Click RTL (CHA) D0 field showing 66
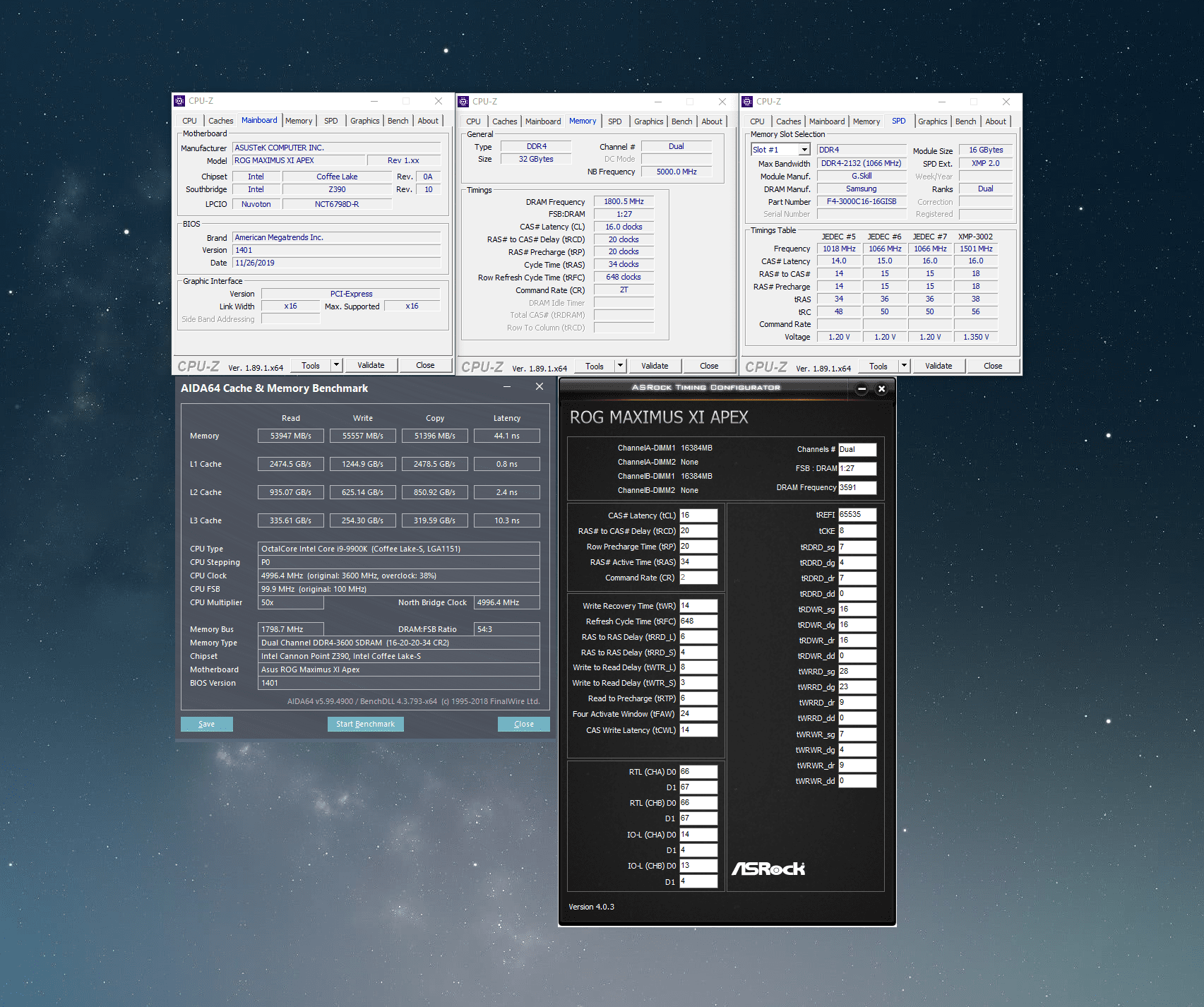 698,772
